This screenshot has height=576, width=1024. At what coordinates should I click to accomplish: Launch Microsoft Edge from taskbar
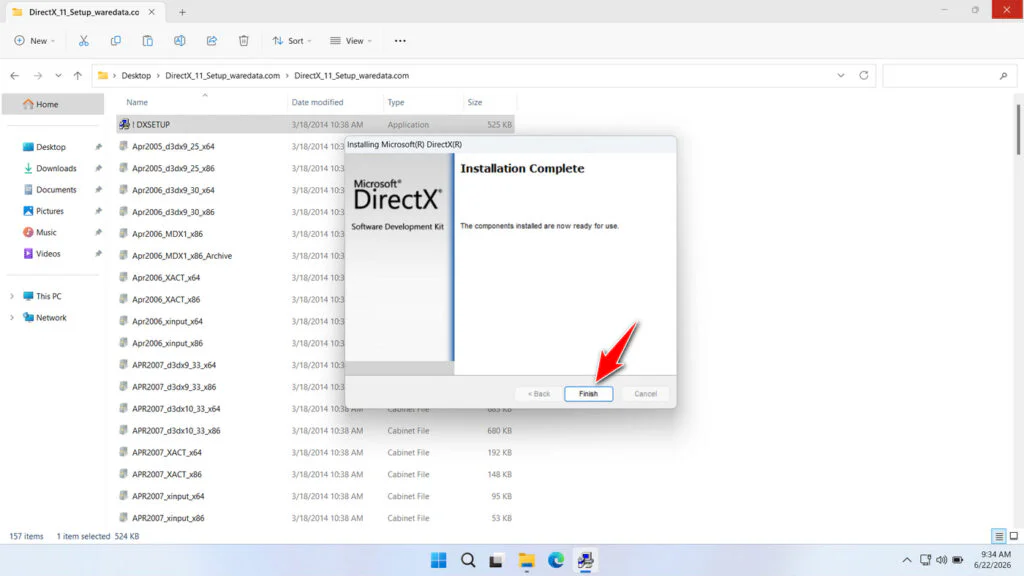[x=556, y=560]
